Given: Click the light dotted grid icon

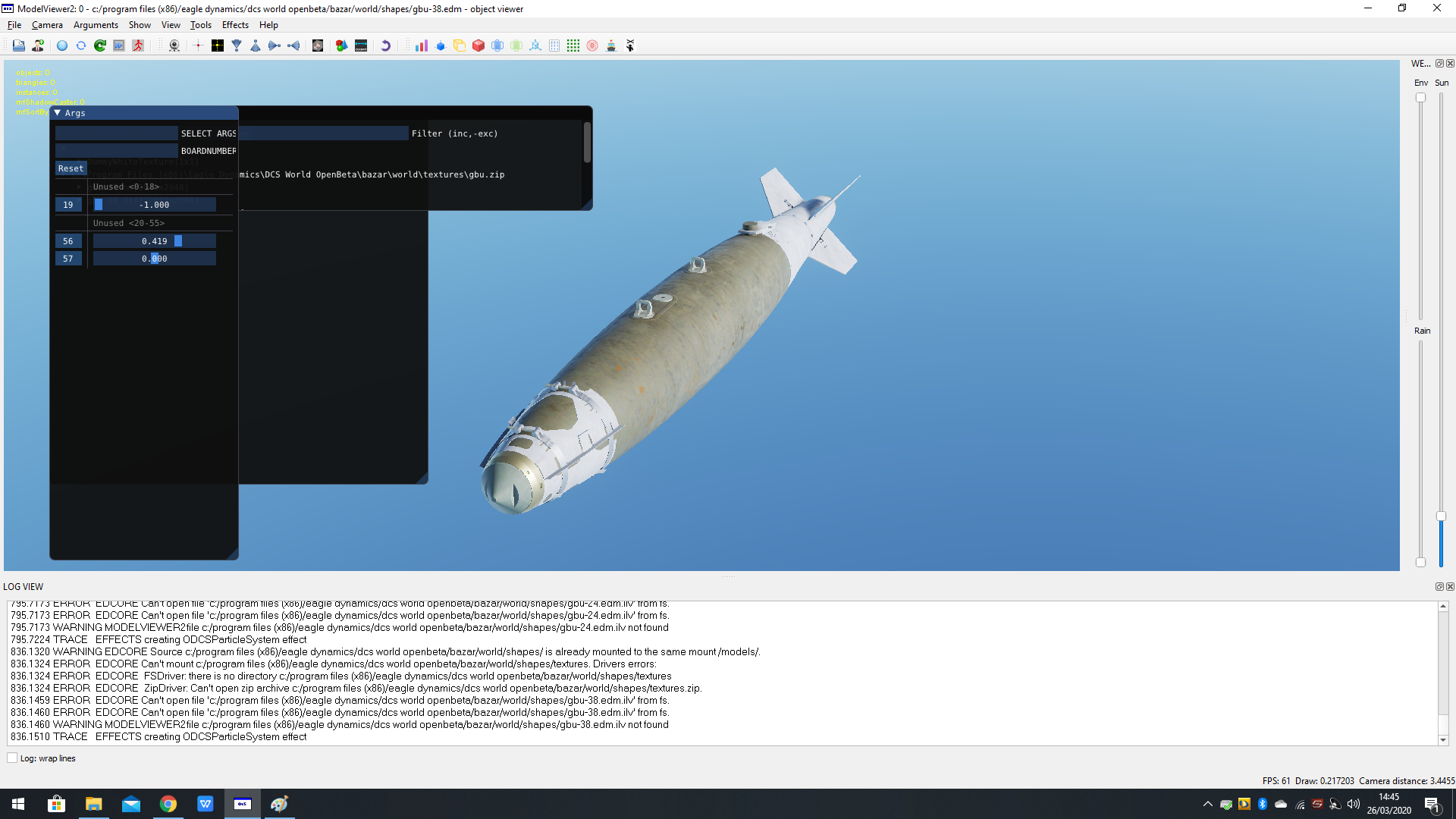Looking at the screenshot, I should (x=554, y=45).
